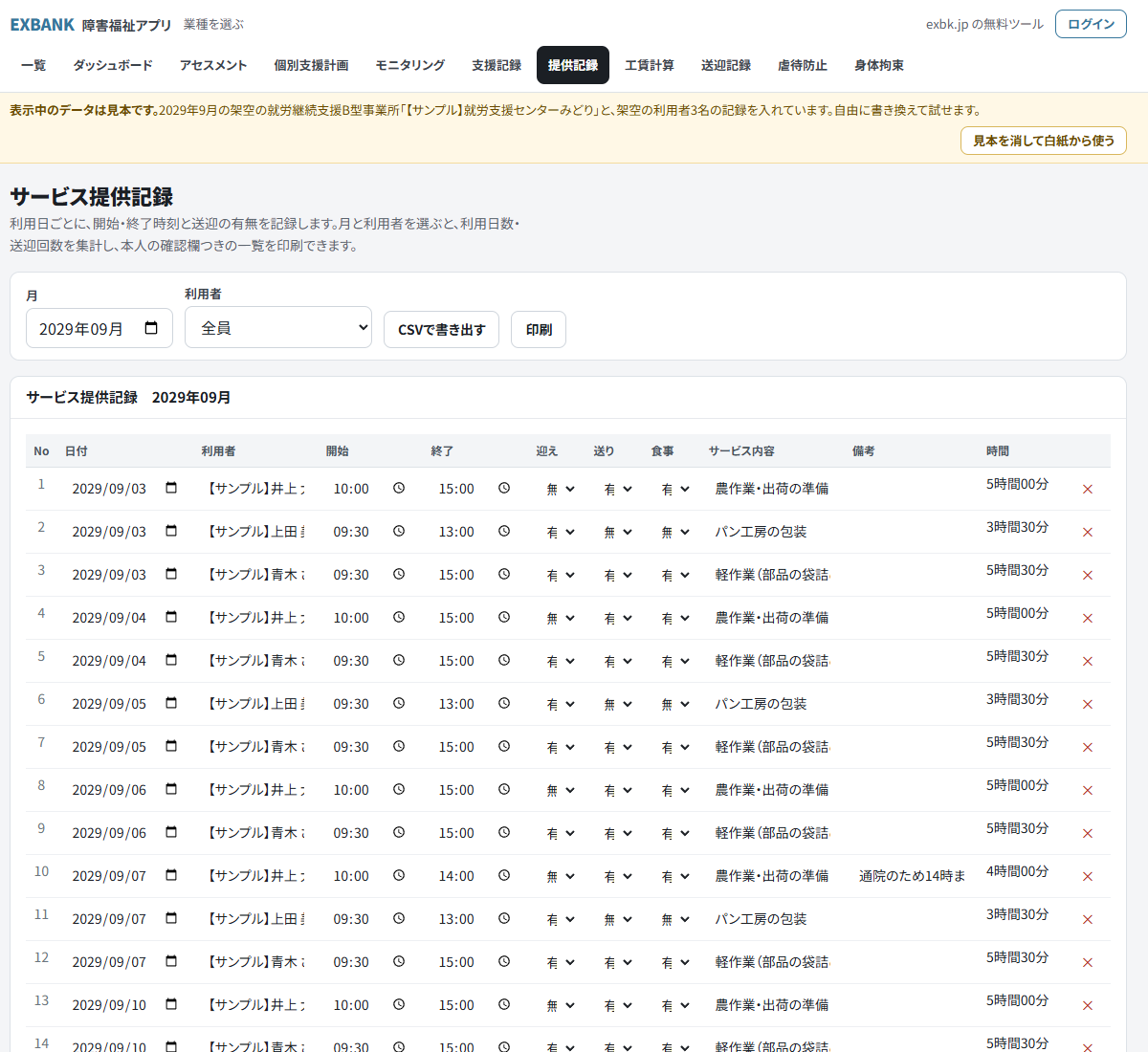Click the EXBANK logo link
The height and width of the screenshot is (1052, 1148).
coord(42,25)
